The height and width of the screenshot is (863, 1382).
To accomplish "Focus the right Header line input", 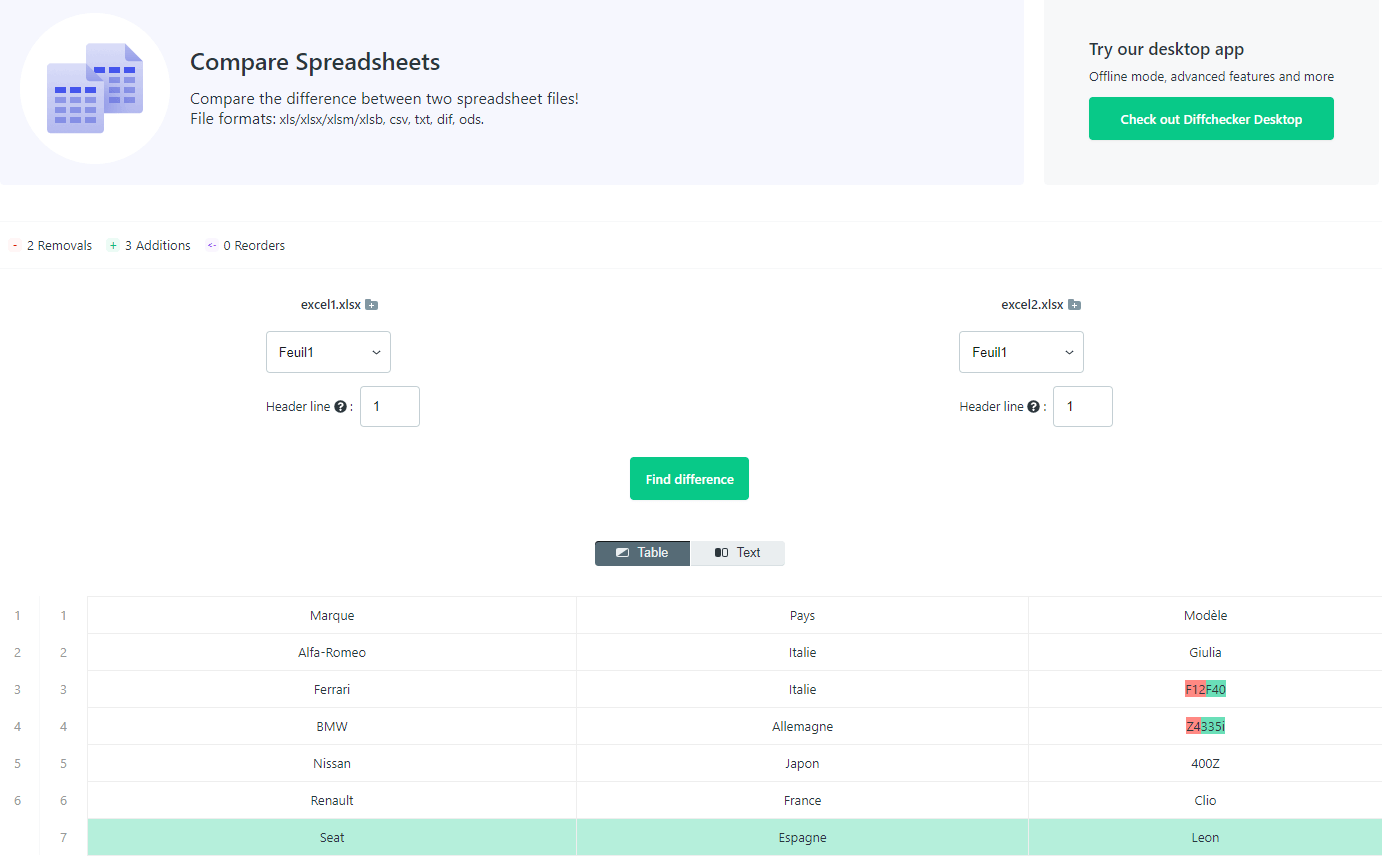I will (x=1083, y=407).
